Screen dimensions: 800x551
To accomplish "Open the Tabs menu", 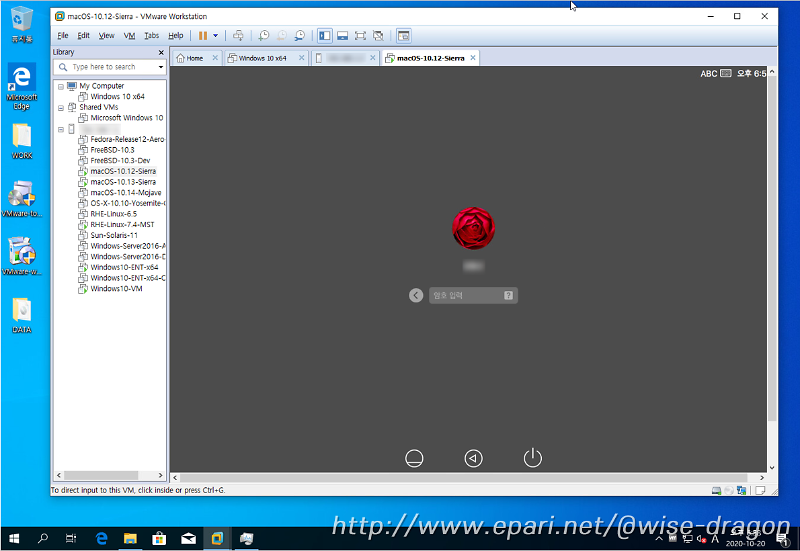I will click(x=152, y=35).
